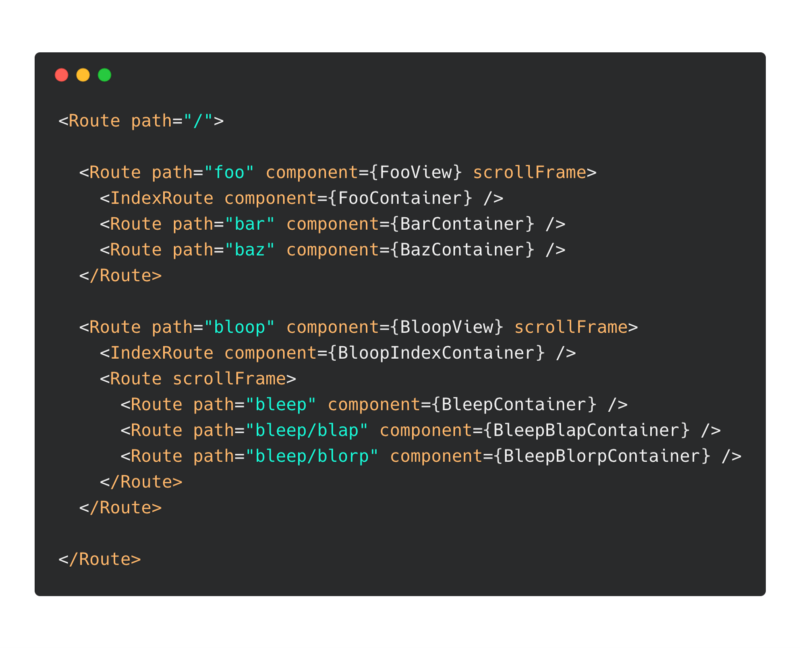This screenshot has width=800, height=648.
Task: Click the red close window dot
Action: (x=61, y=75)
